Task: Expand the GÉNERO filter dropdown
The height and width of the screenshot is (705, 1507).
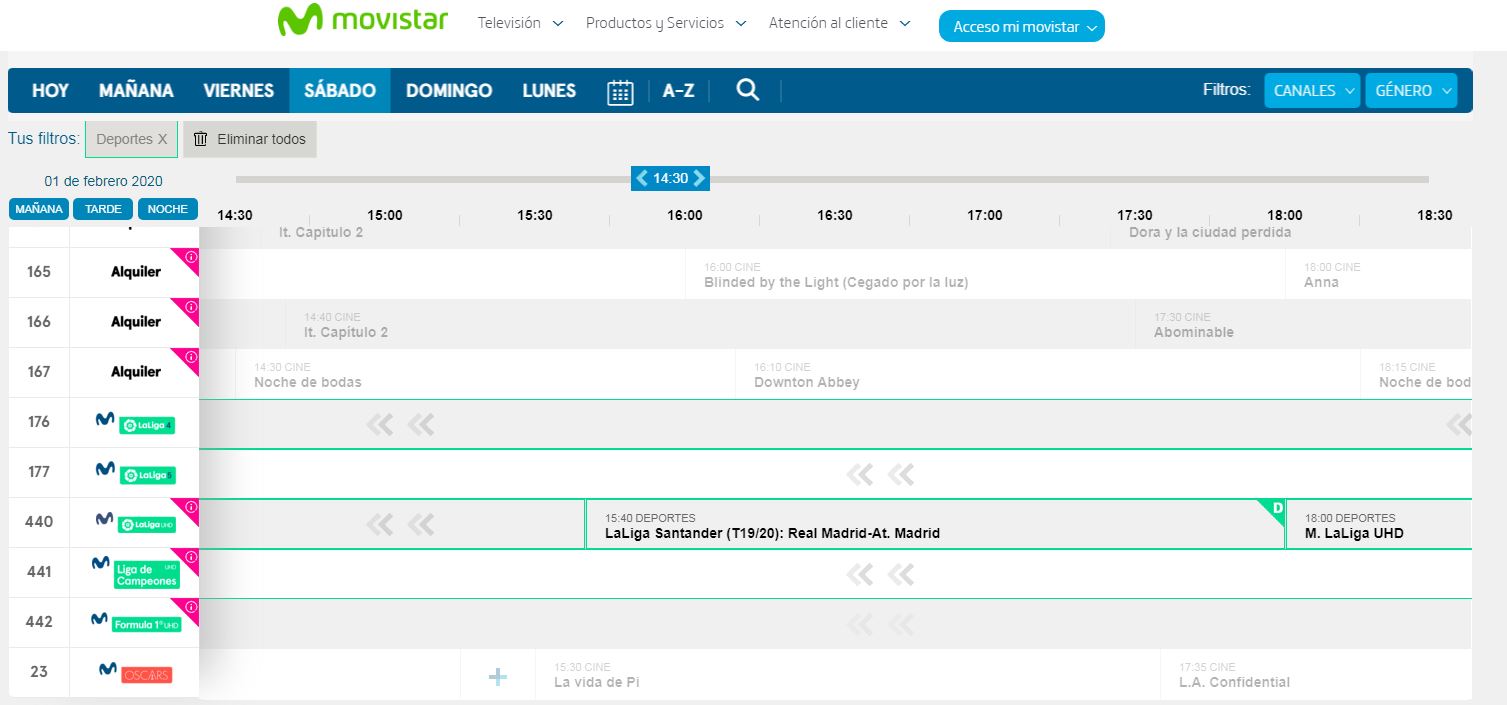Action: (x=1411, y=90)
